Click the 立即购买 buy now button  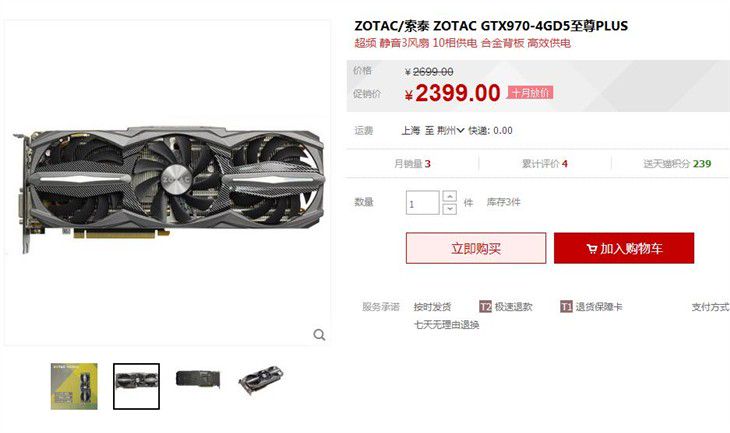476,248
